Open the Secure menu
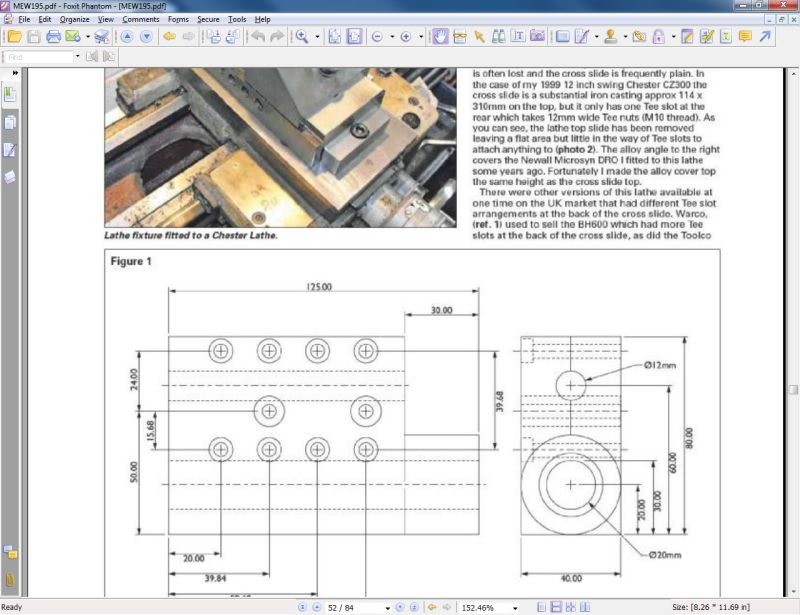This screenshot has height=615, width=800. 208,19
